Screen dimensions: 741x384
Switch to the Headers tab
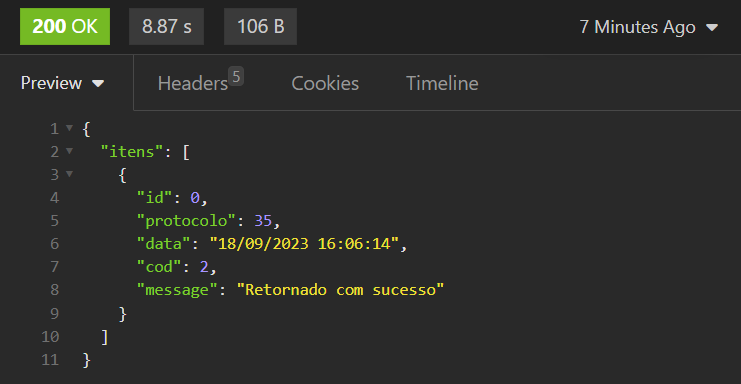pyautogui.click(x=200, y=82)
